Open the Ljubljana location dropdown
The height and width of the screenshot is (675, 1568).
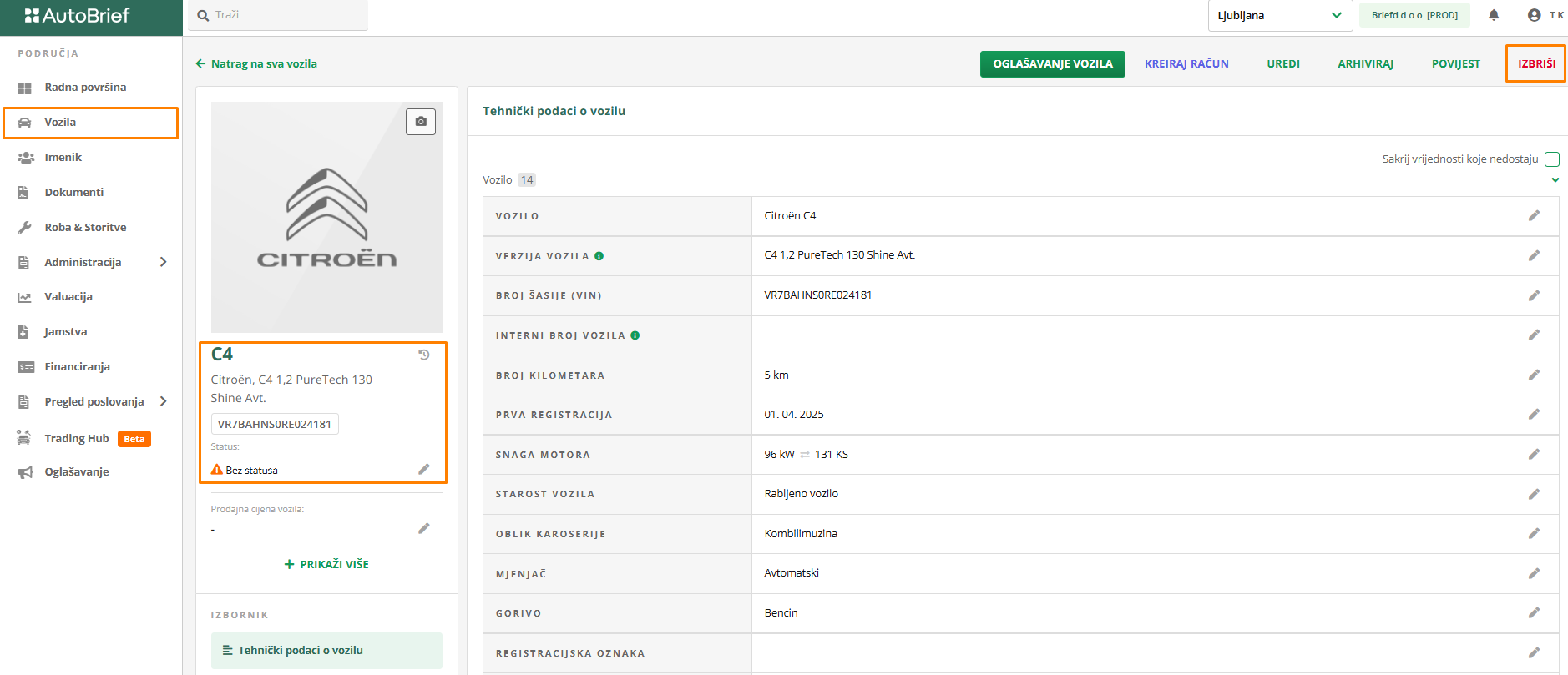click(x=1280, y=15)
